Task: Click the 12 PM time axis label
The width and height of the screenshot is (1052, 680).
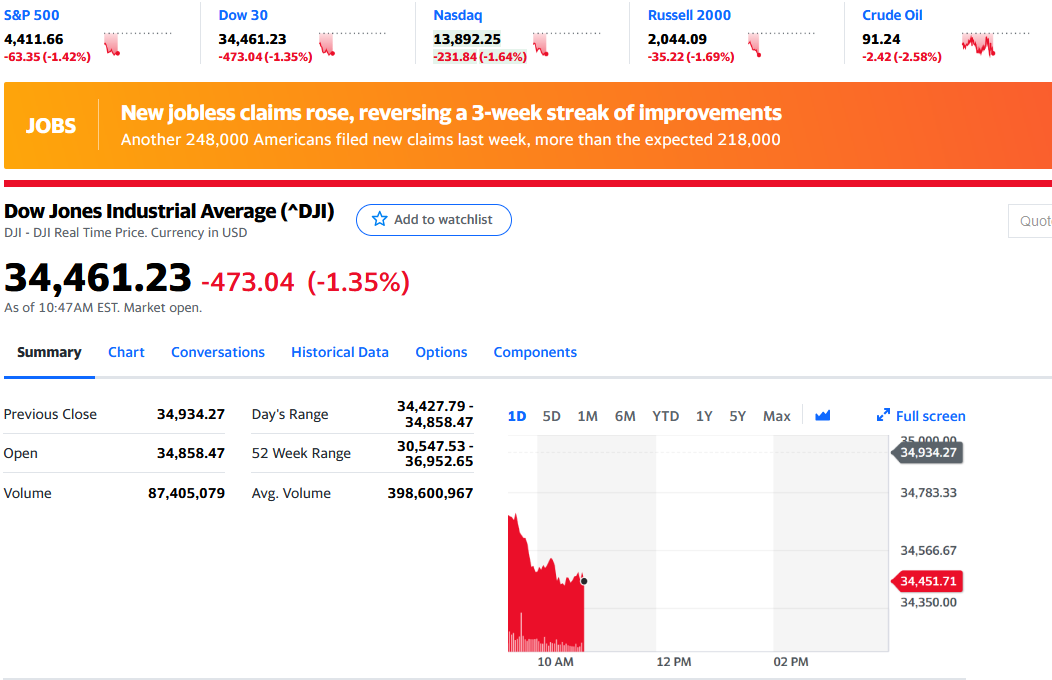Action: 674,662
